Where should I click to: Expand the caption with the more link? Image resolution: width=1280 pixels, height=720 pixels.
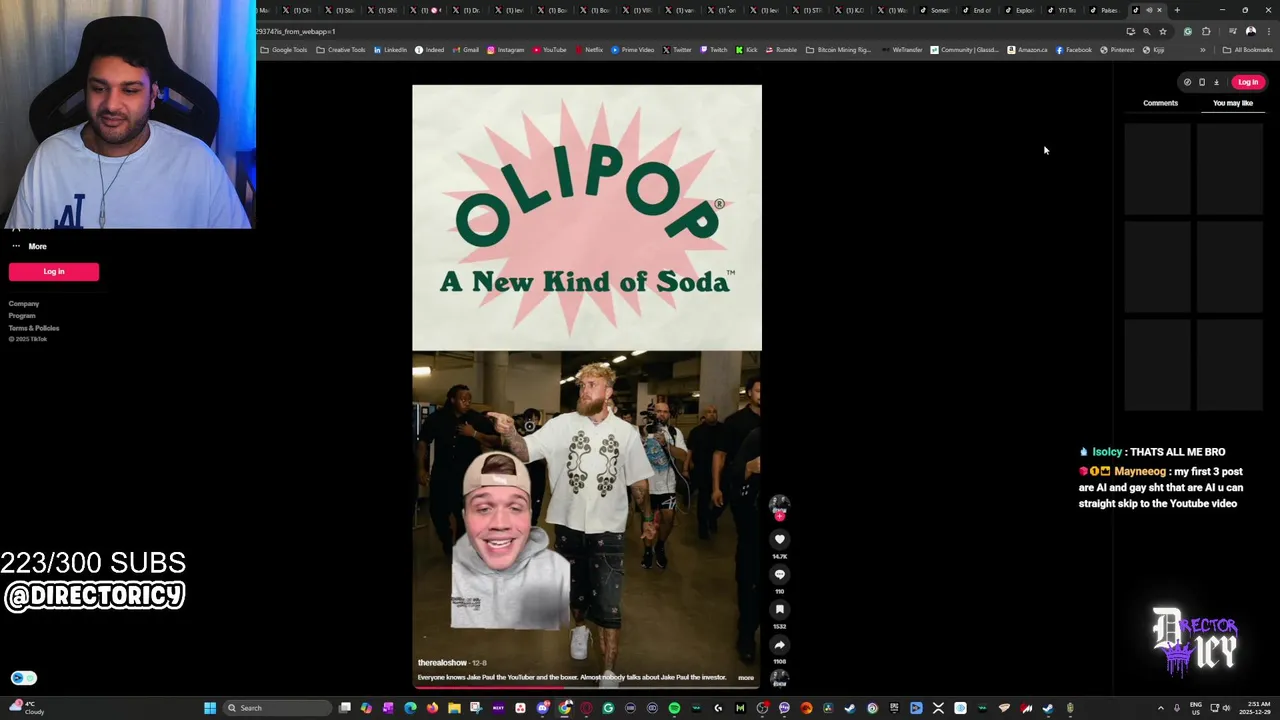(x=746, y=678)
